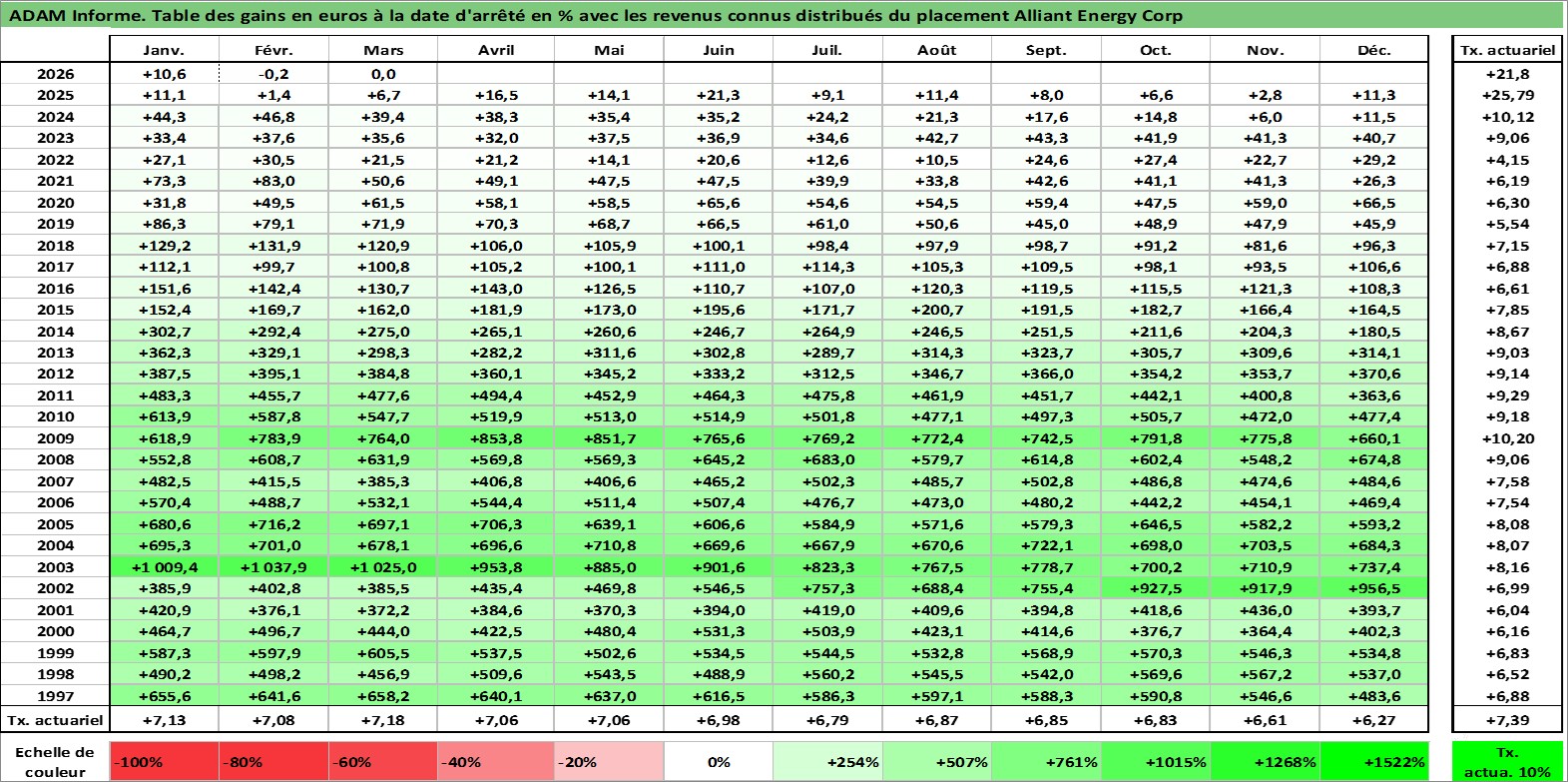This screenshot has height=782, width=1568.
Task: Select the +1522% bright green swatch
Action: pyautogui.click(x=1374, y=761)
